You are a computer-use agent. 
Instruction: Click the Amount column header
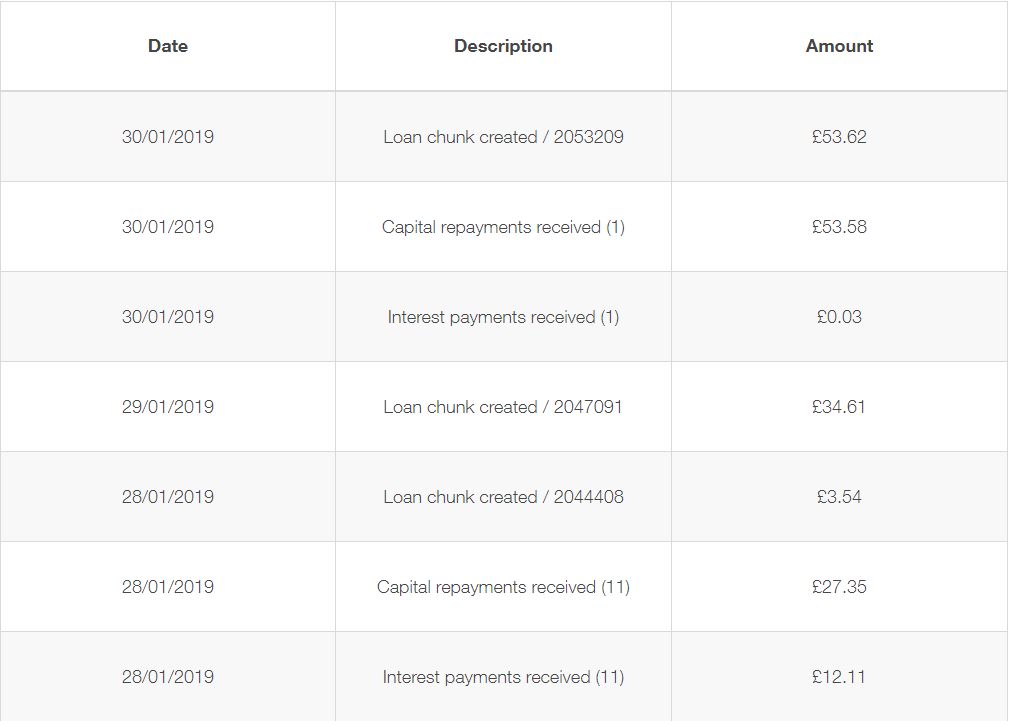839,46
